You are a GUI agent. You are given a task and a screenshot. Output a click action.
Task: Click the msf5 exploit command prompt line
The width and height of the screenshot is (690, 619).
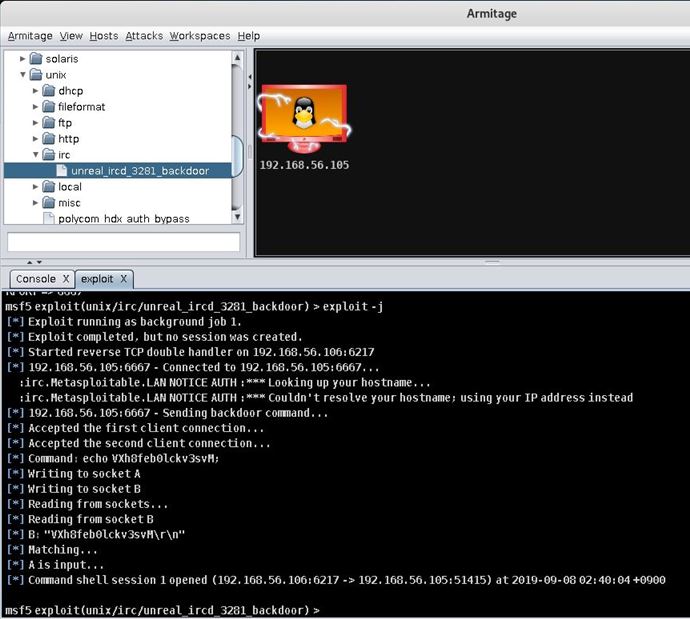point(162,610)
